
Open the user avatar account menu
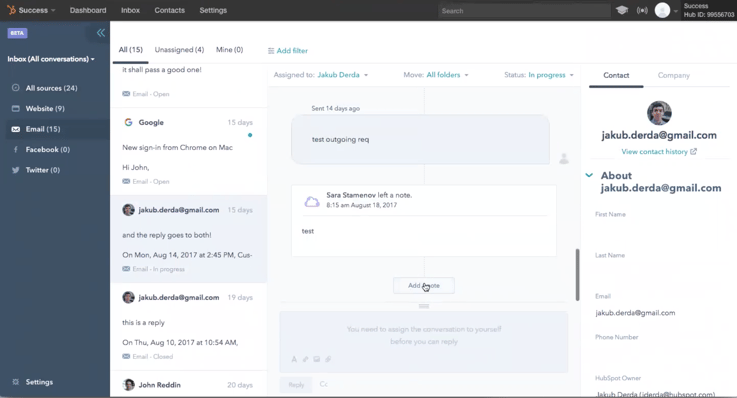pyautogui.click(x=662, y=10)
